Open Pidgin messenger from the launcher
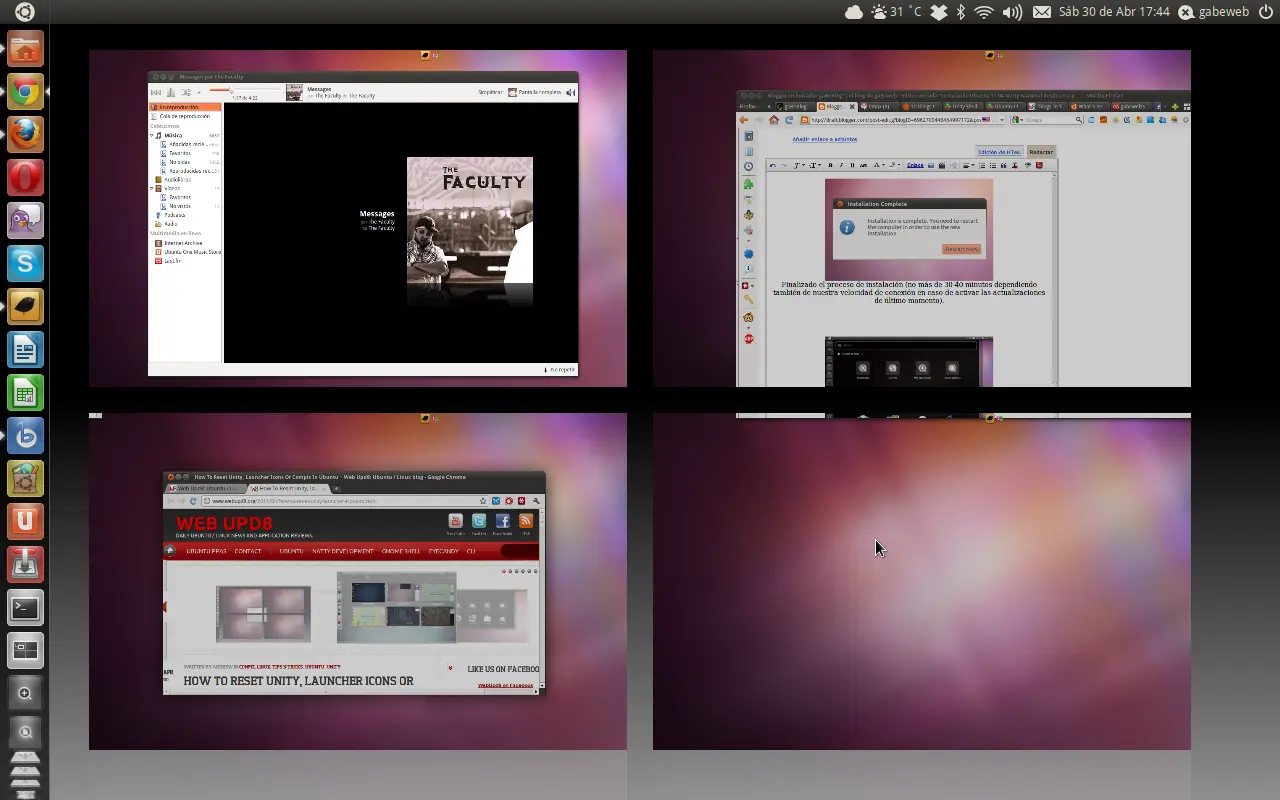This screenshot has height=800, width=1280. [x=25, y=221]
